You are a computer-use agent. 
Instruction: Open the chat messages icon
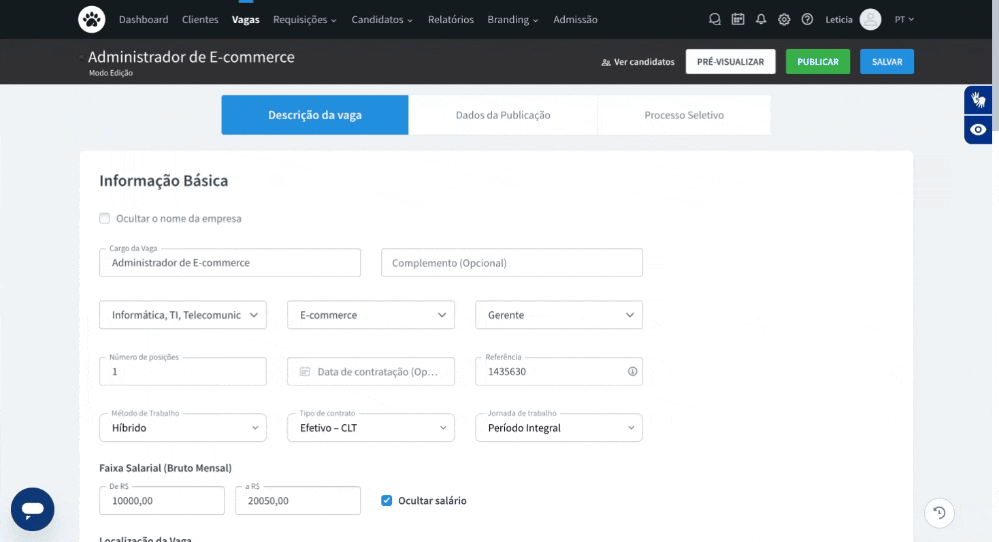[x=714, y=19]
